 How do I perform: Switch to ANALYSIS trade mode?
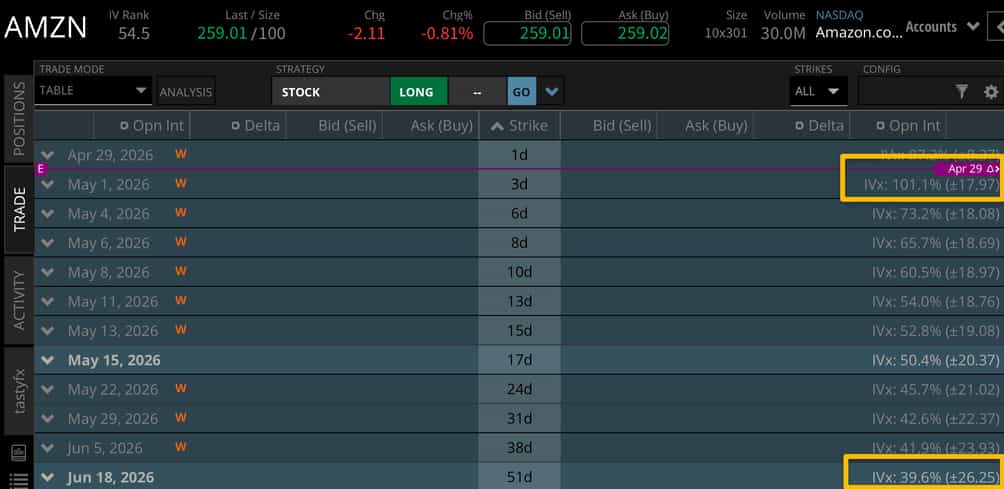click(x=186, y=92)
